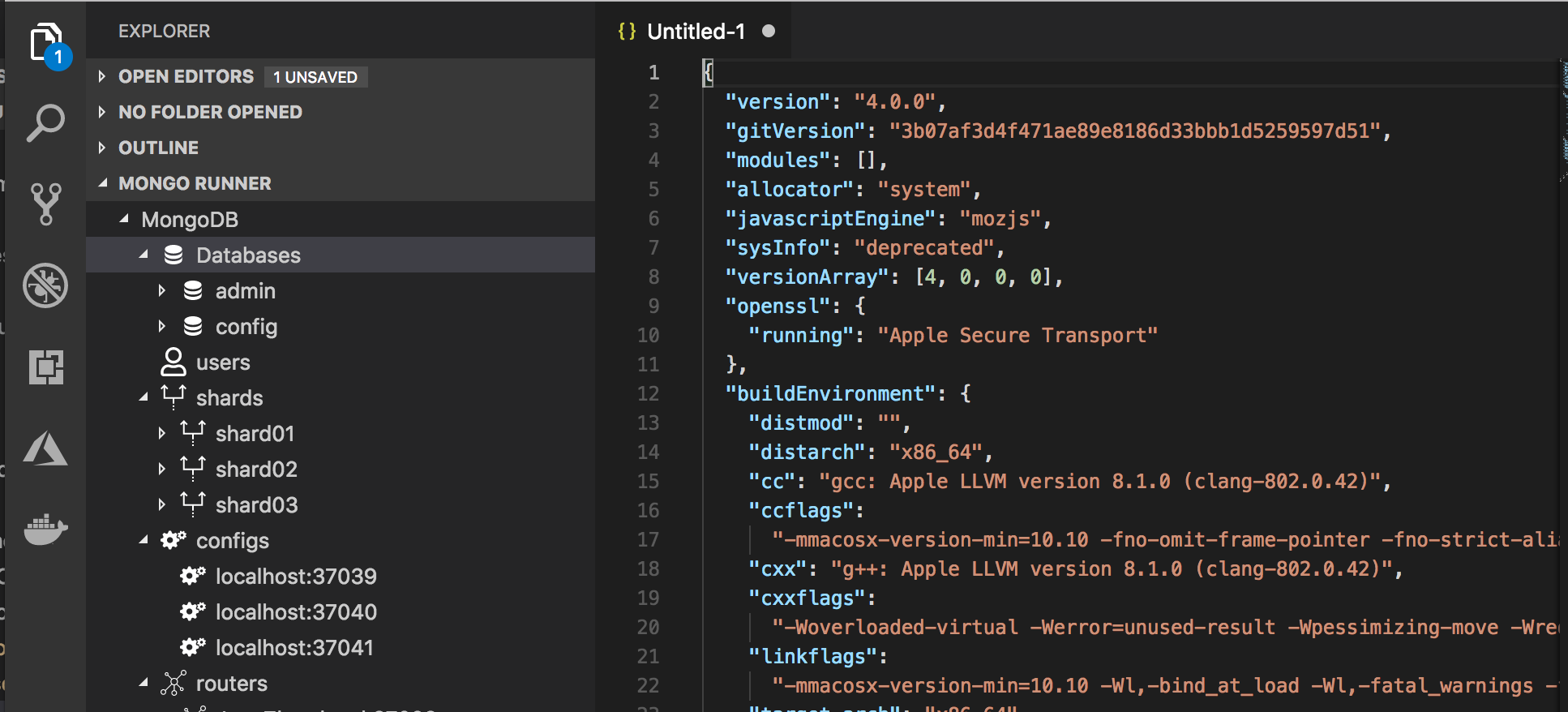Expand the Outline section
The height and width of the screenshot is (712, 1568).
tap(101, 148)
